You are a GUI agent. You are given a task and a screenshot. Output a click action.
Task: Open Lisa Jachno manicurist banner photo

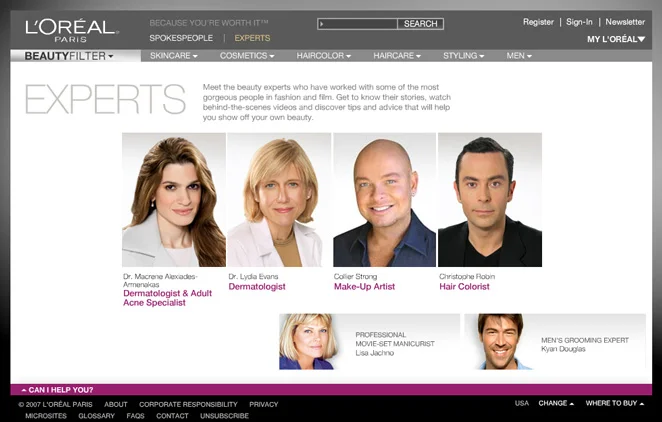309,341
